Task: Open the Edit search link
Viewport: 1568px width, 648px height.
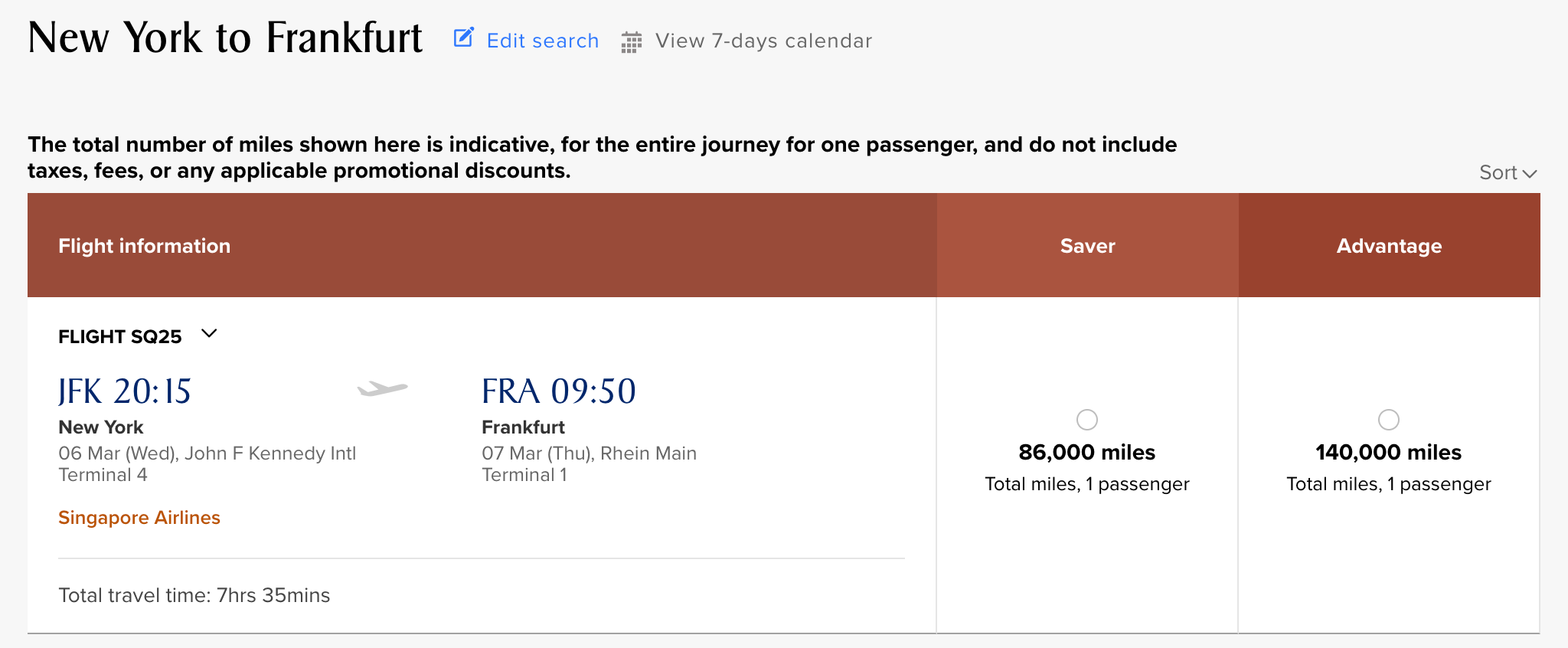Action: pos(542,41)
